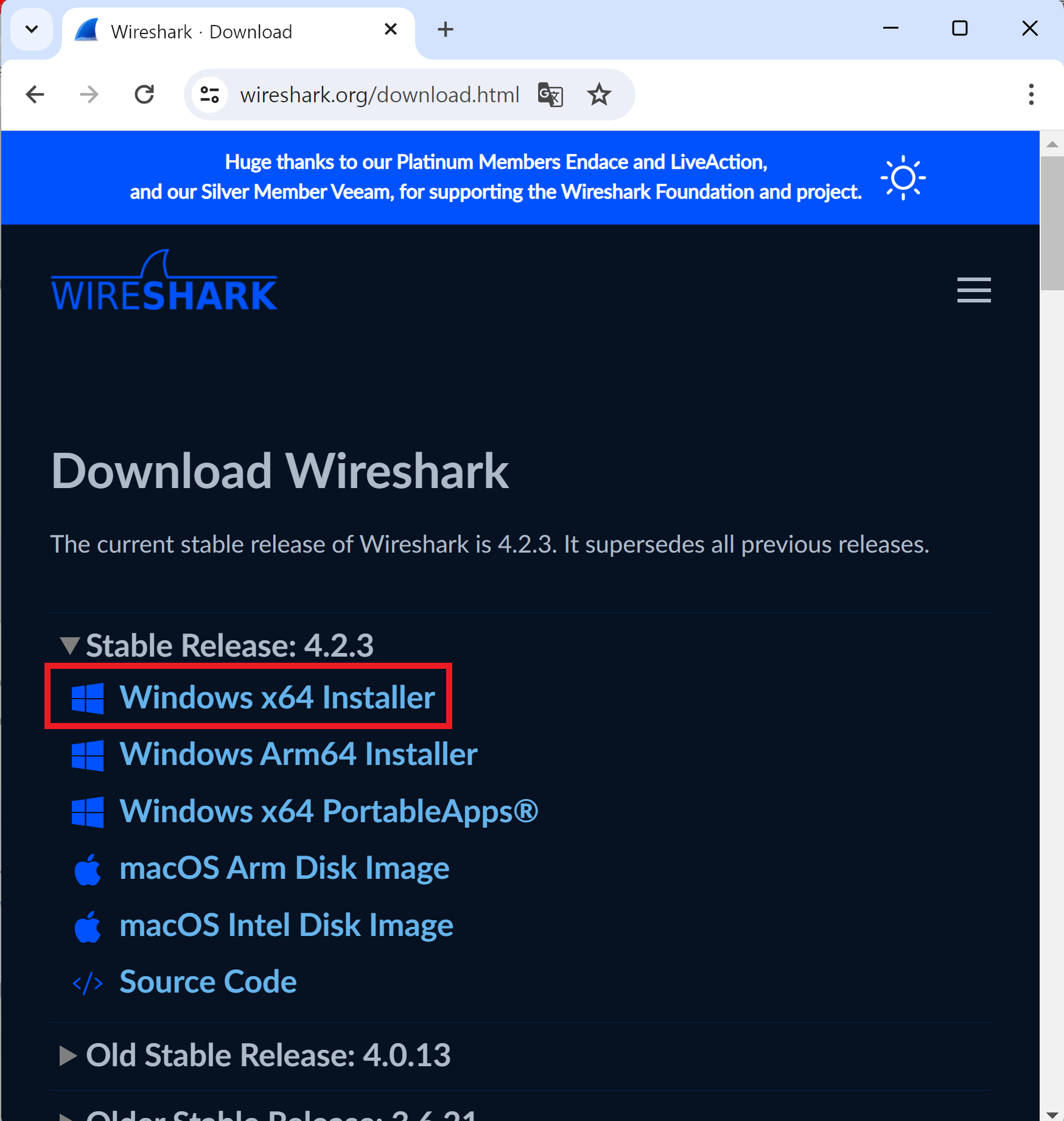Collapse the Stable Release 4.2.3 section
This screenshot has width=1064, height=1121.
pos(70,645)
